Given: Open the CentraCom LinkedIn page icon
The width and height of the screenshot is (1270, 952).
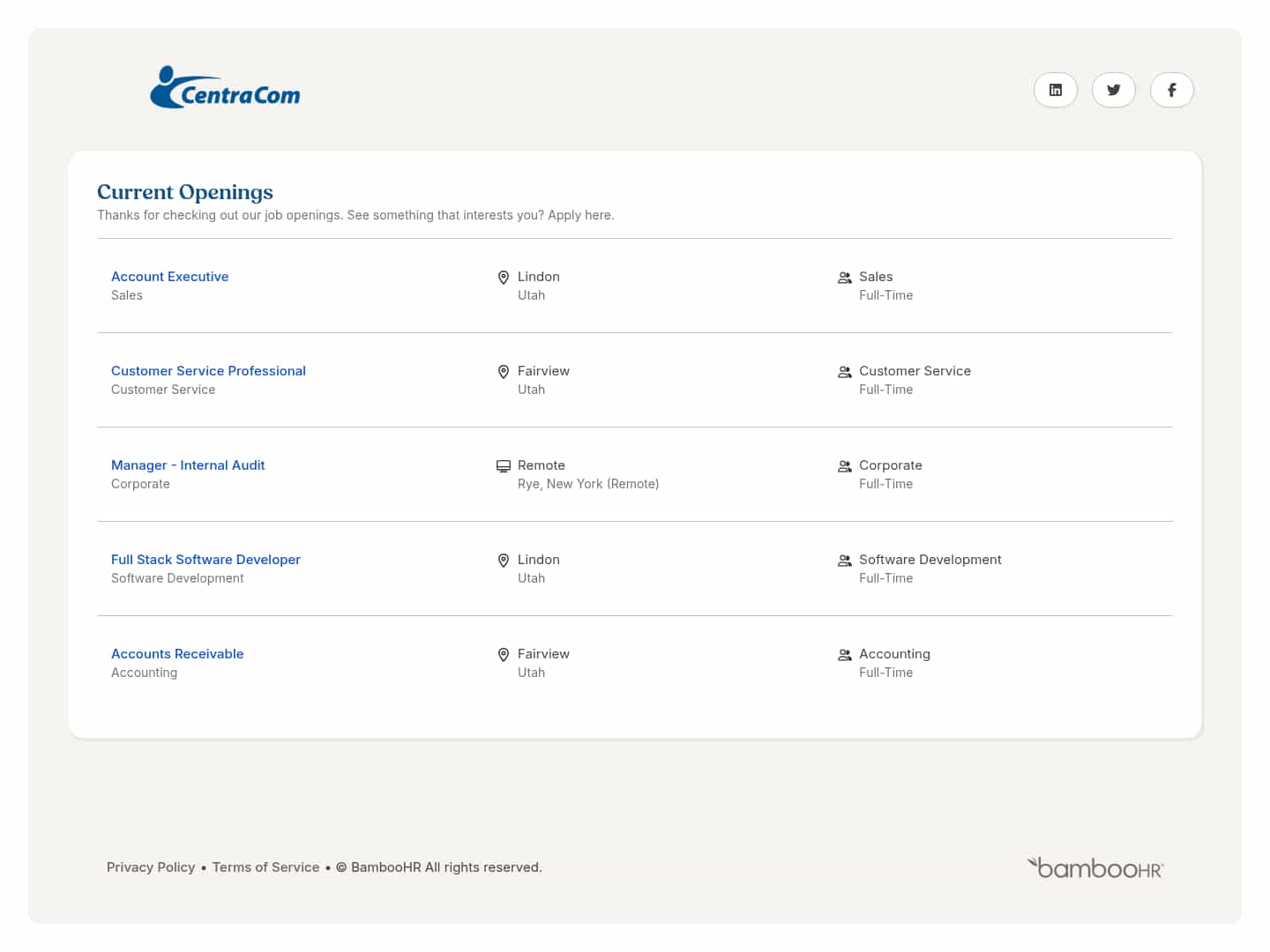Looking at the screenshot, I should pyautogui.click(x=1055, y=90).
